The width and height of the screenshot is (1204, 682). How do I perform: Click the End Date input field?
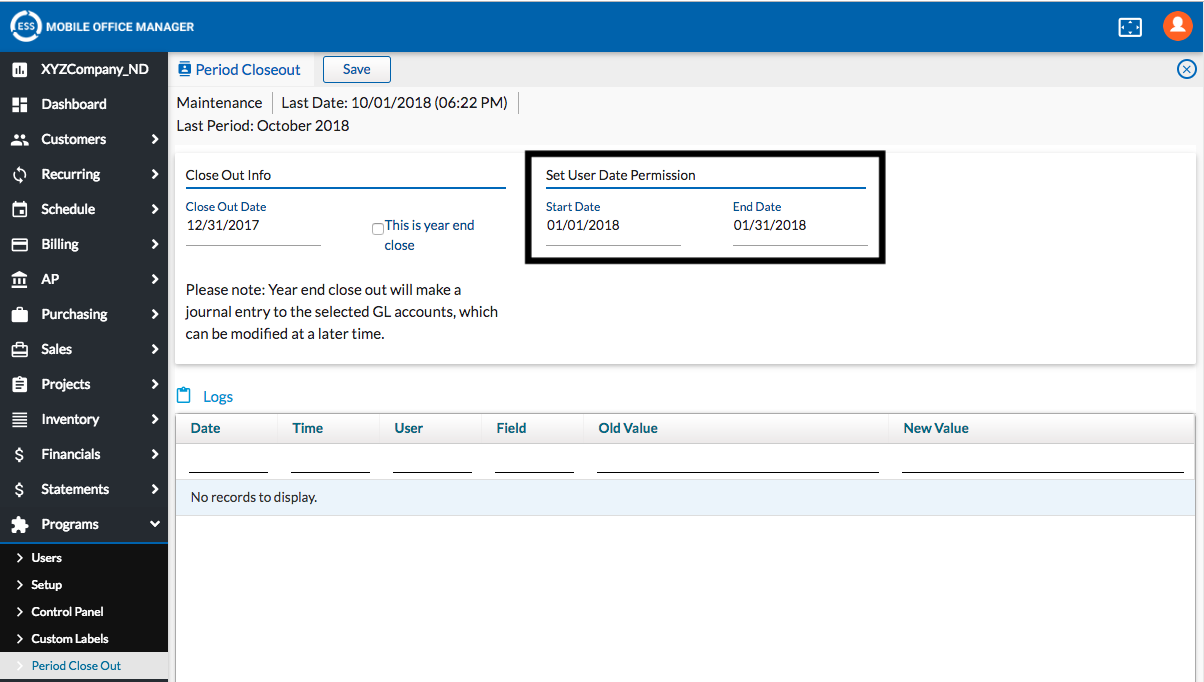[x=800, y=226]
